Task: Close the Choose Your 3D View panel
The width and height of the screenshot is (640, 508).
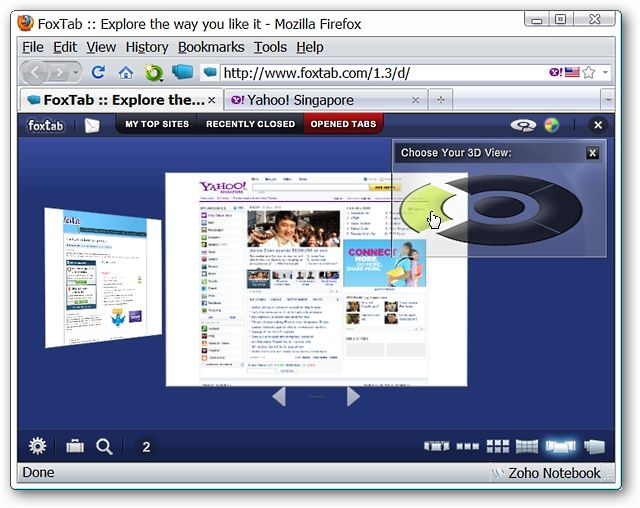Action: (x=592, y=153)
